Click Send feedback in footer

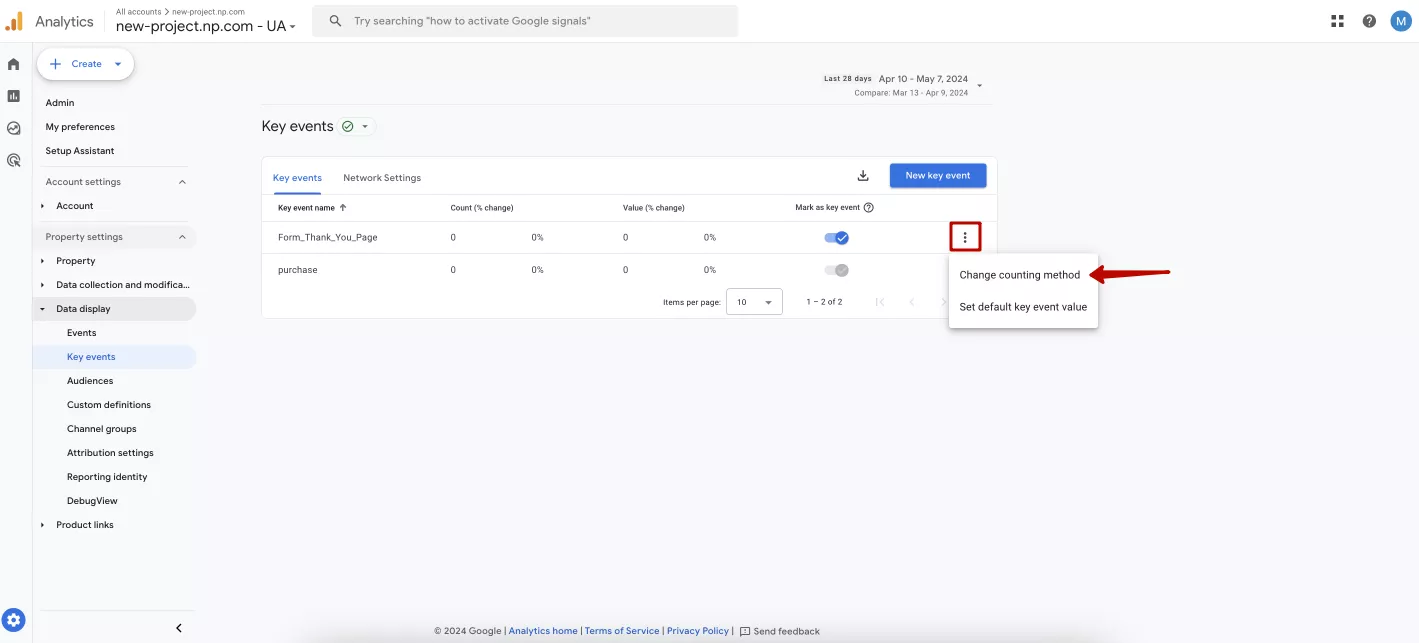pyautogui.click(x=780, y=631)
